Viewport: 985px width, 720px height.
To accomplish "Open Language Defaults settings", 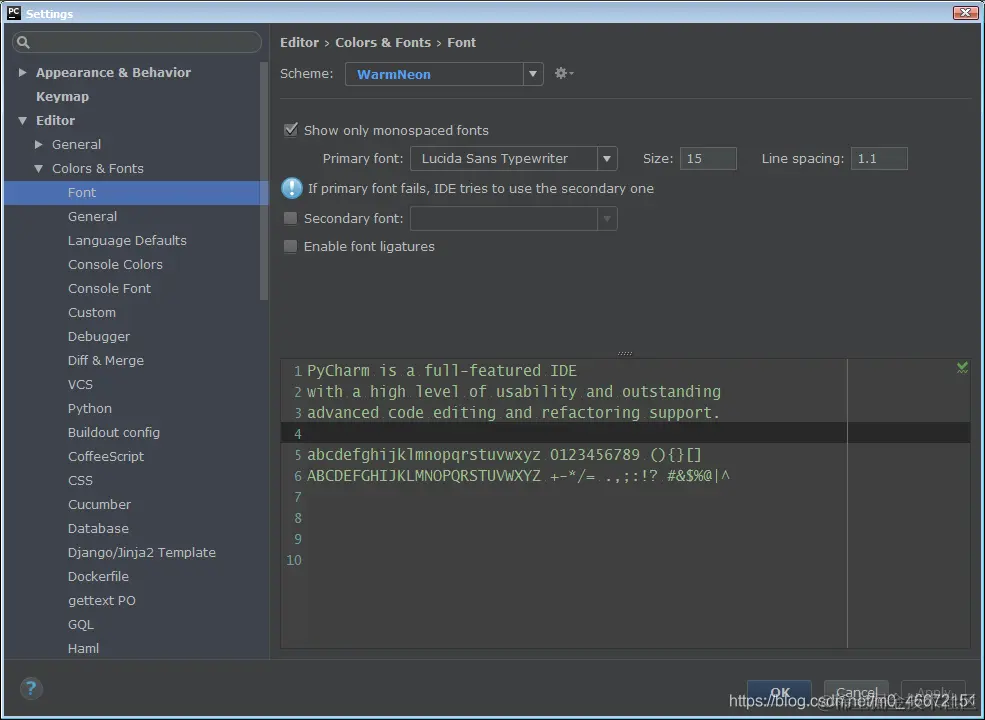I will 127,240.
